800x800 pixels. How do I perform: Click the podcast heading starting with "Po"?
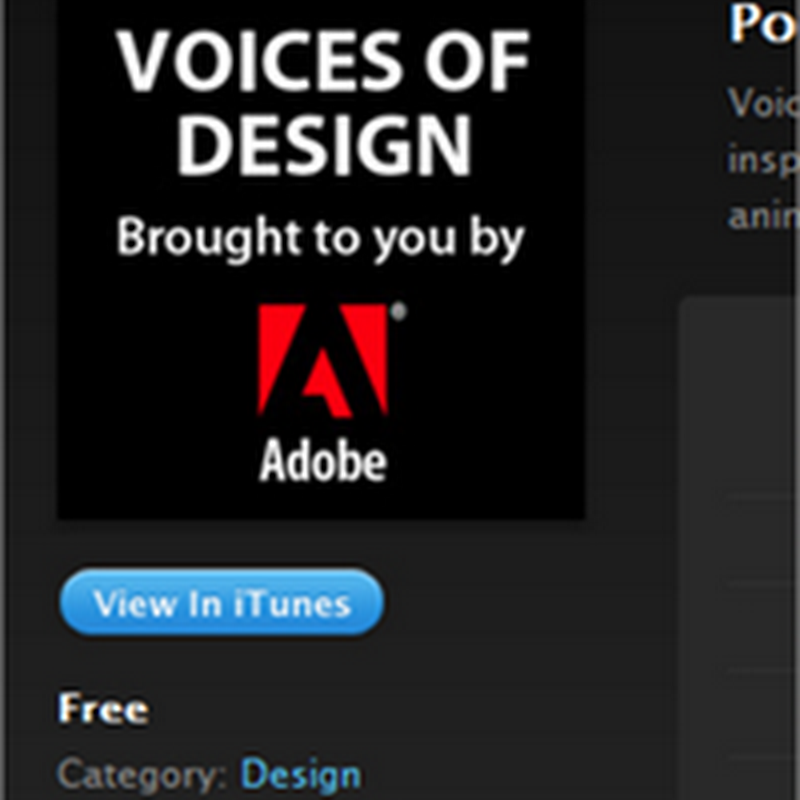pos(764,24)
